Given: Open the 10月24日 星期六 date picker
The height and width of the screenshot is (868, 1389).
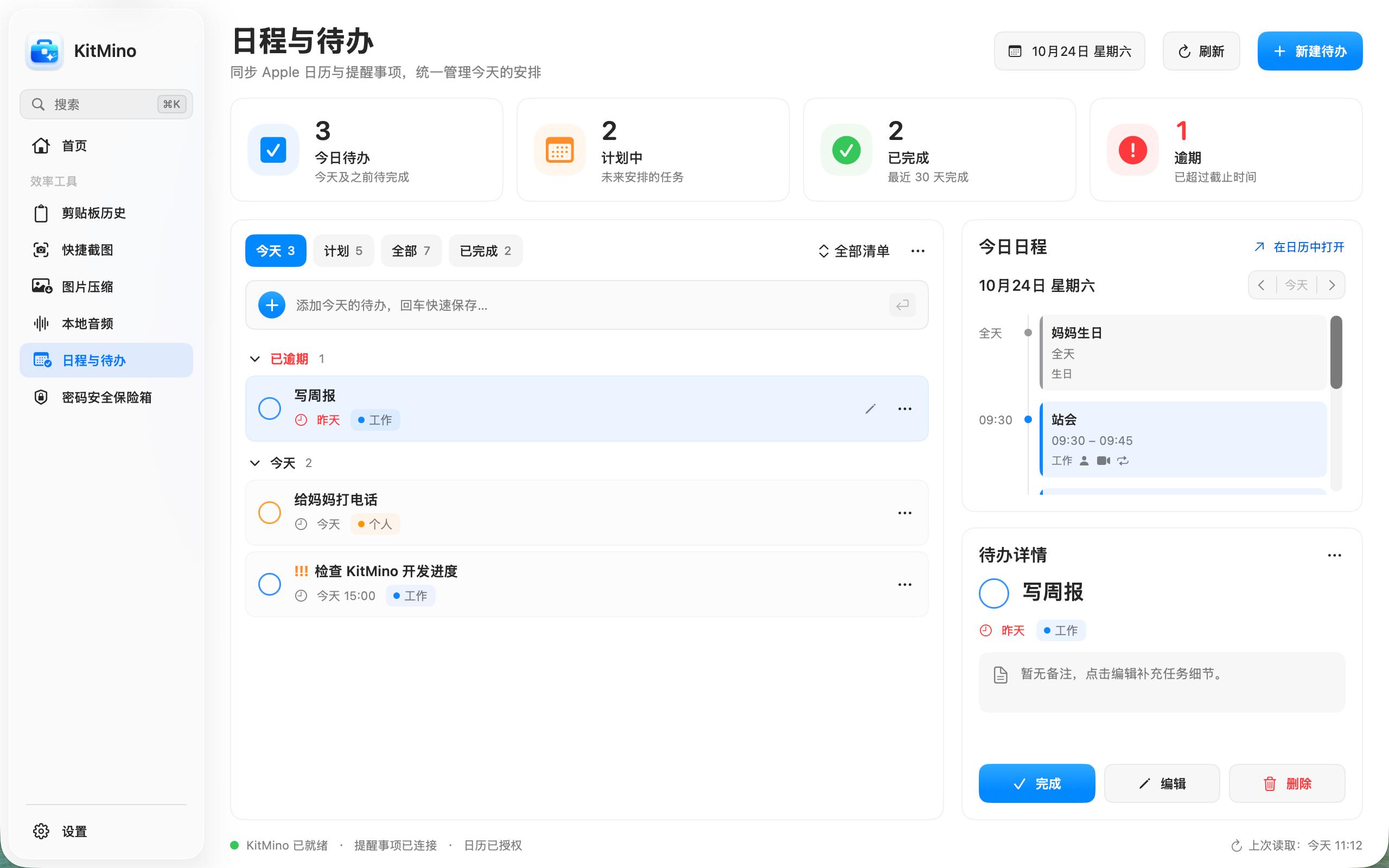Looking at the screenshot, I should (1069, 51).
